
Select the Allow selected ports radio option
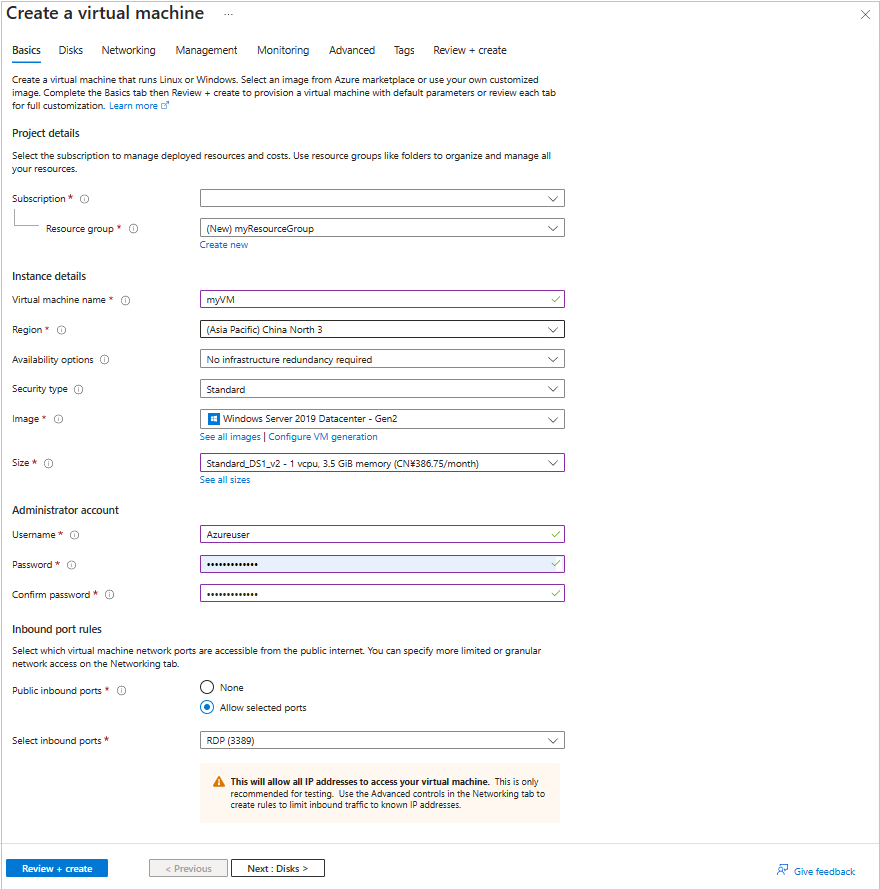[207, 707]
